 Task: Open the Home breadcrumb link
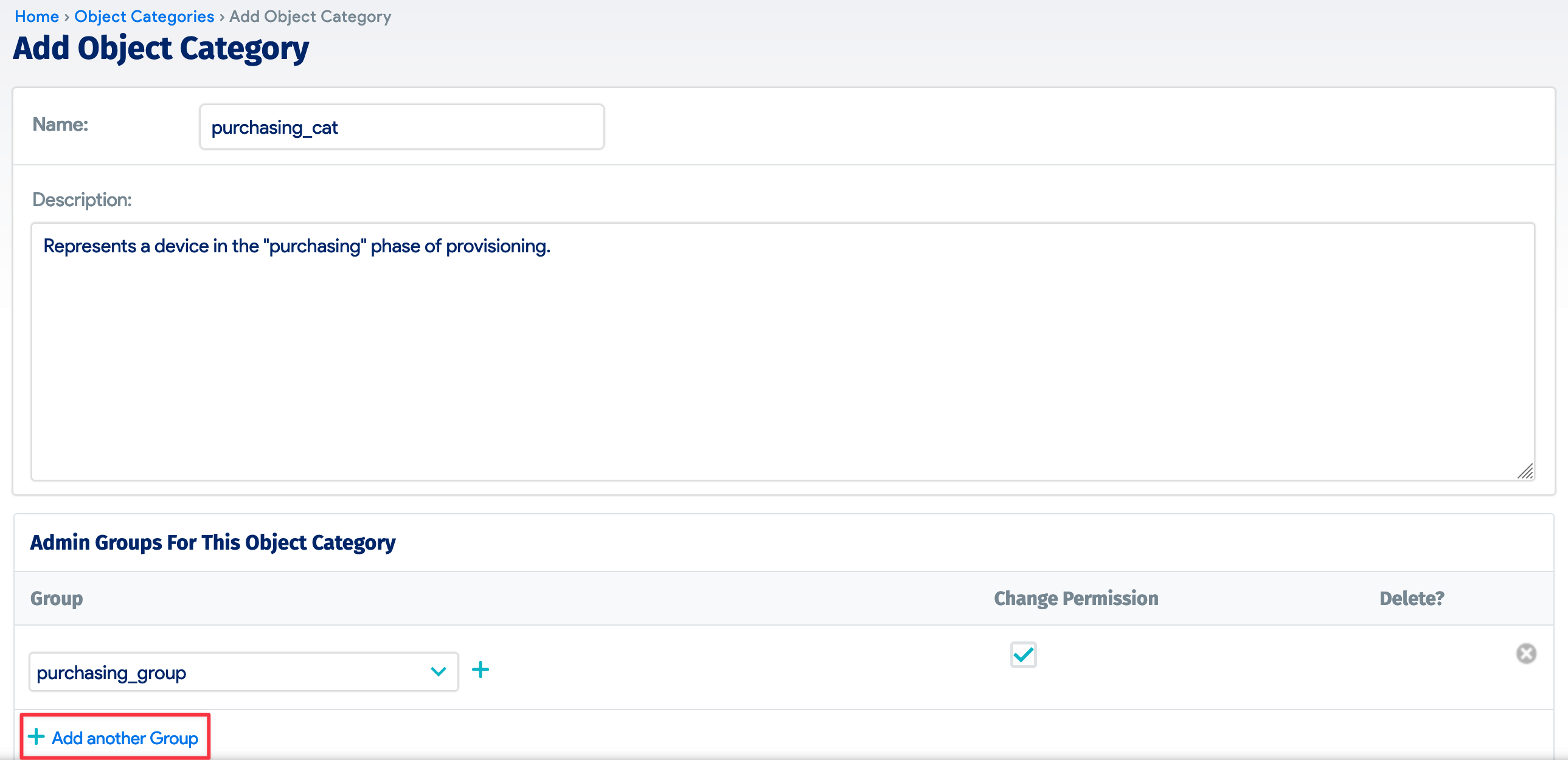point(36,16)
